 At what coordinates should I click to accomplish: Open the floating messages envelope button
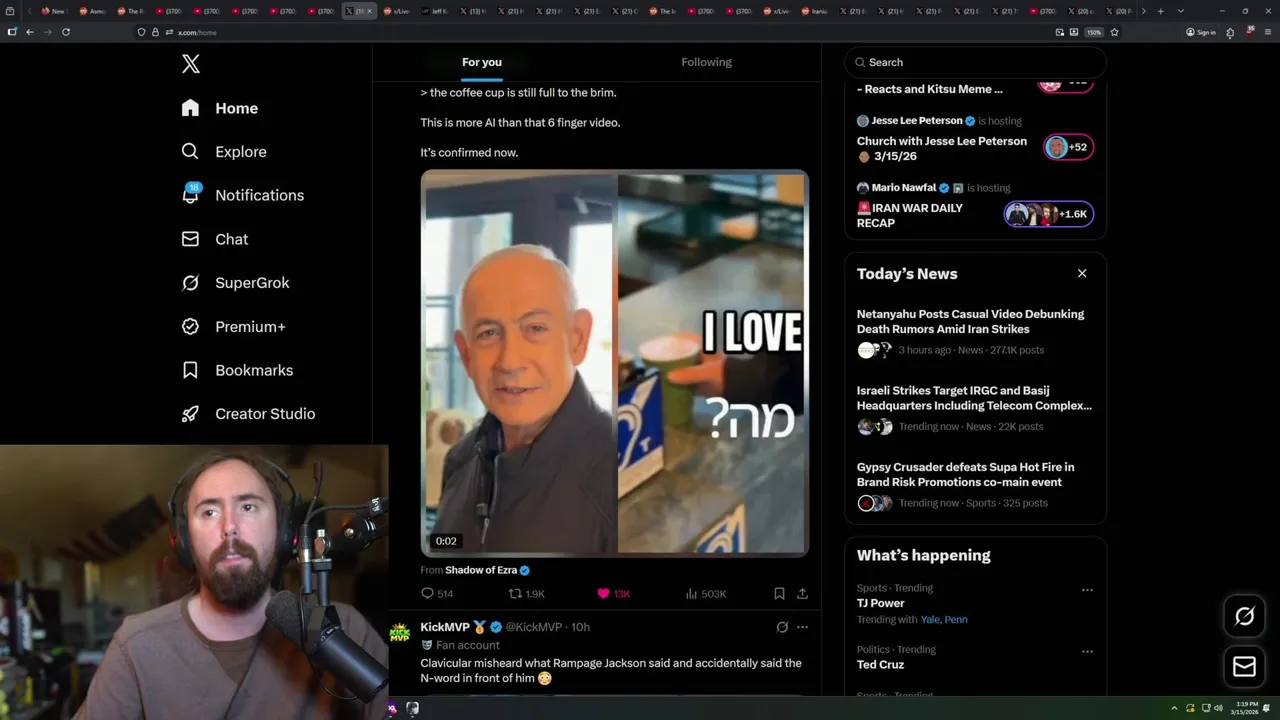click(x=1244, y=666)
